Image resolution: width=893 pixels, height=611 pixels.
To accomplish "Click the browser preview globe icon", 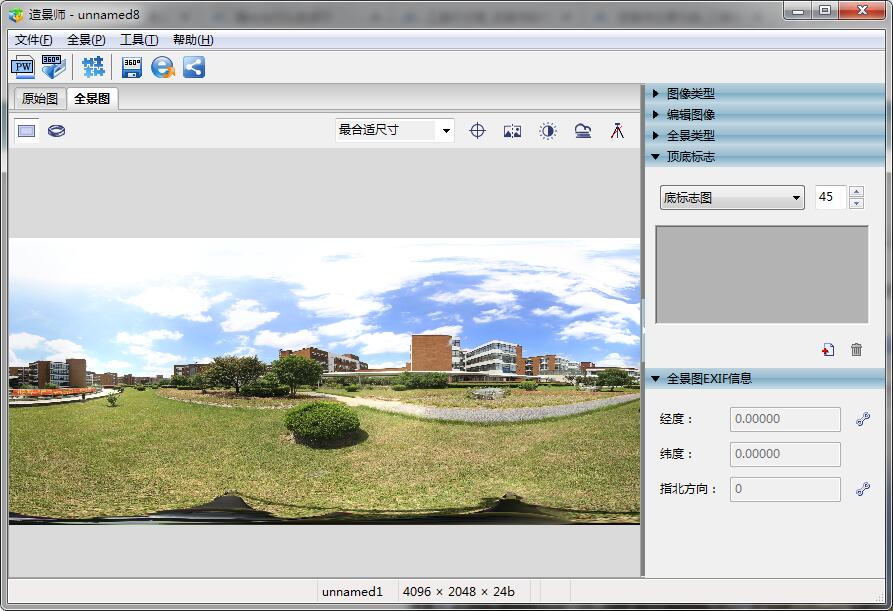I will point(162,67).
